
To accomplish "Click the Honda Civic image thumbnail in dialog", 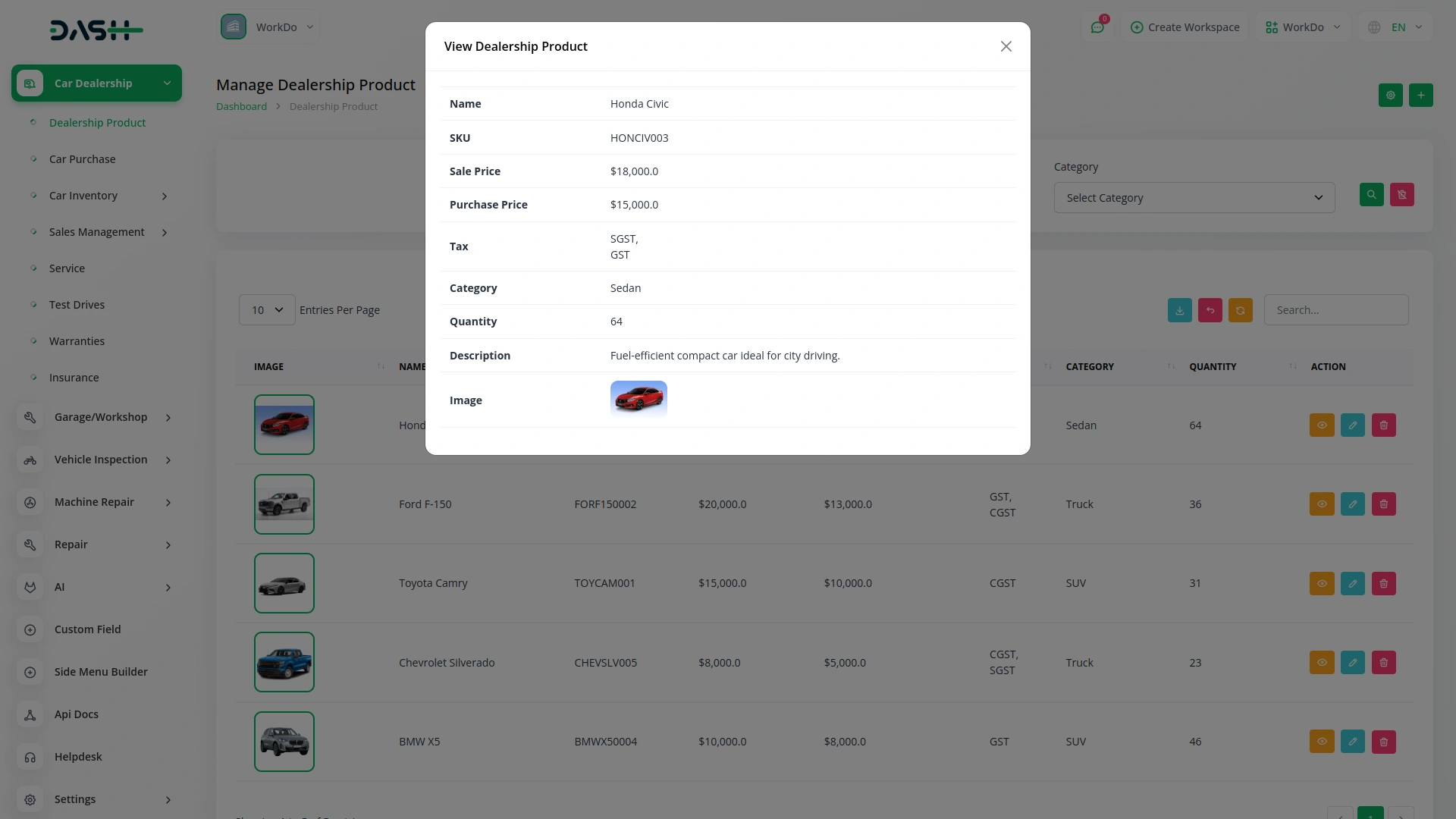I will pyautogui.click(x=639, y=399).
